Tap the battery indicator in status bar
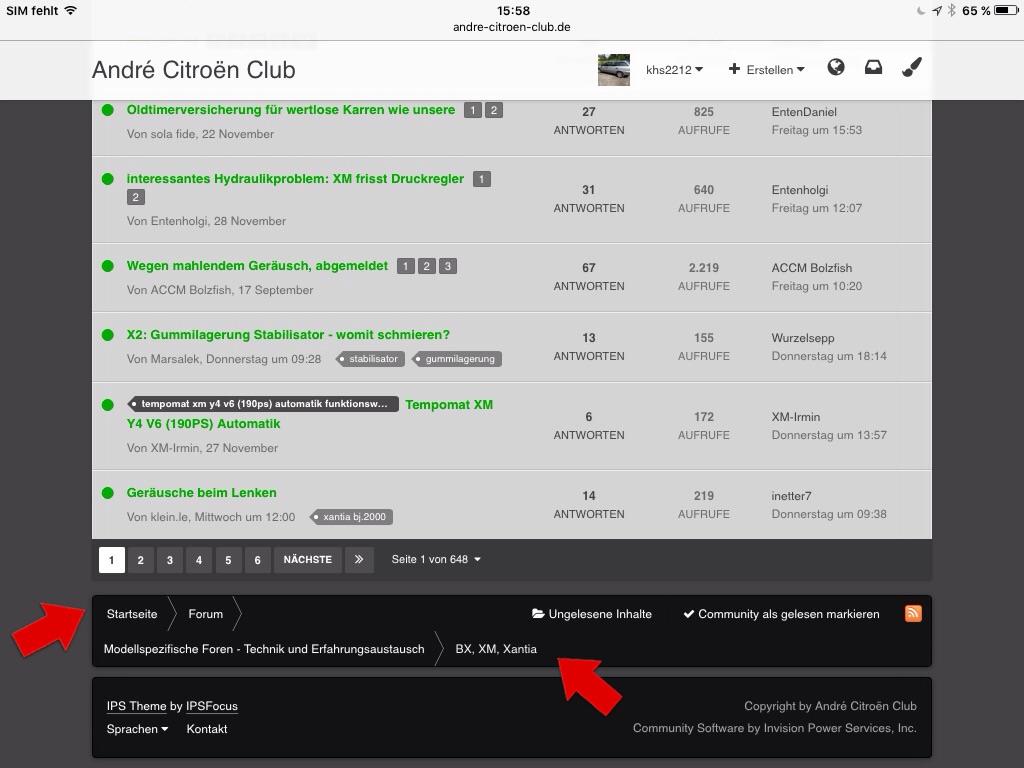Screen dimensions: 1024x768 1005,10
